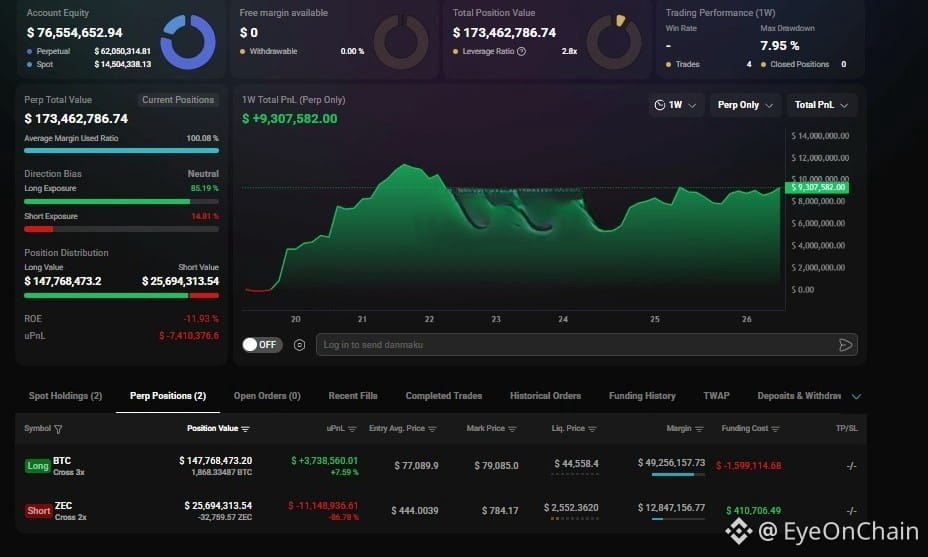Screen dimensions: 928x557
Task: Click the PnL chart current value marker
Action: [817, 188]
